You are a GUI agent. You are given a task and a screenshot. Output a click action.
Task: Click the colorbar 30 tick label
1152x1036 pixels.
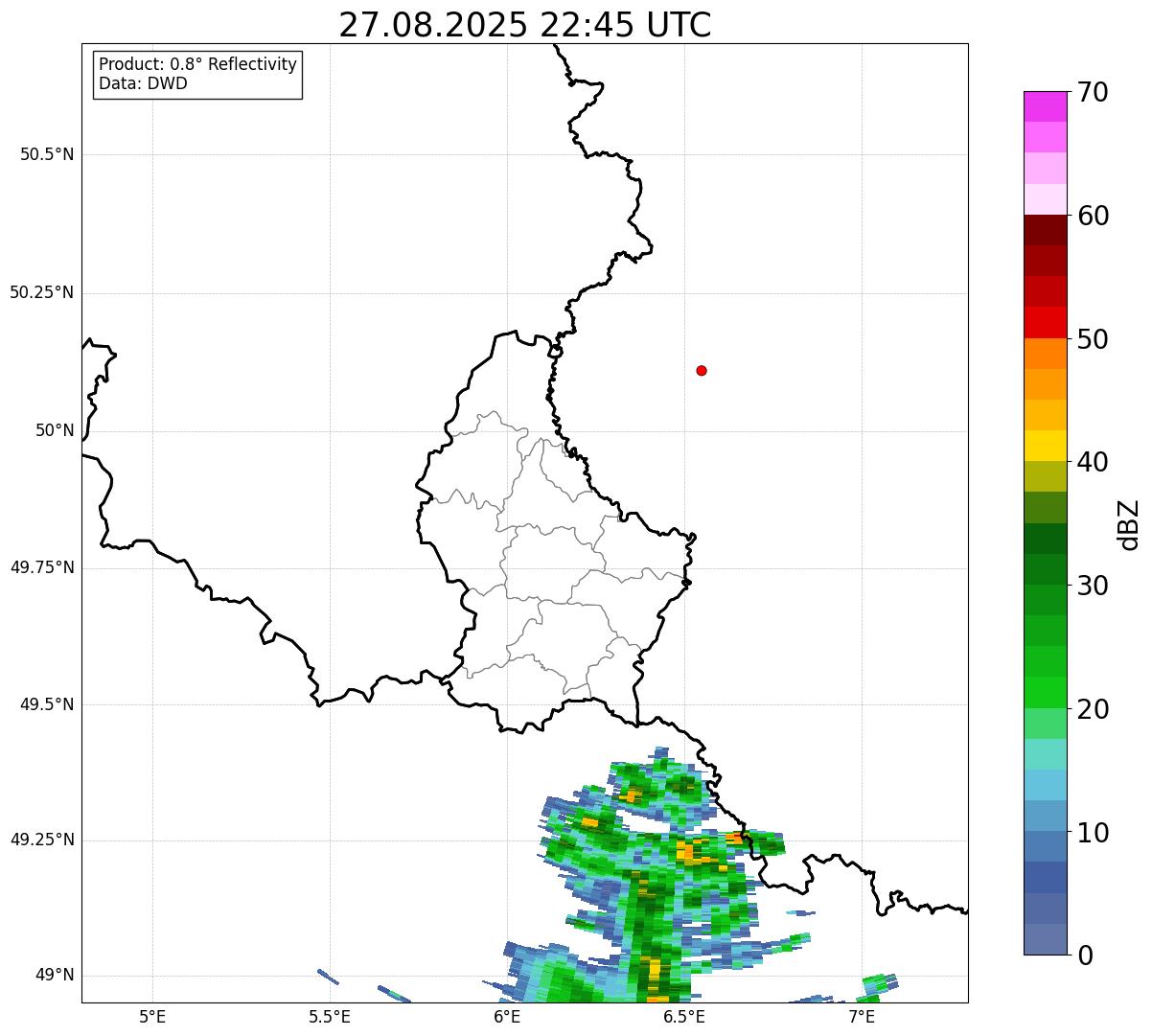pos(1093,586)
